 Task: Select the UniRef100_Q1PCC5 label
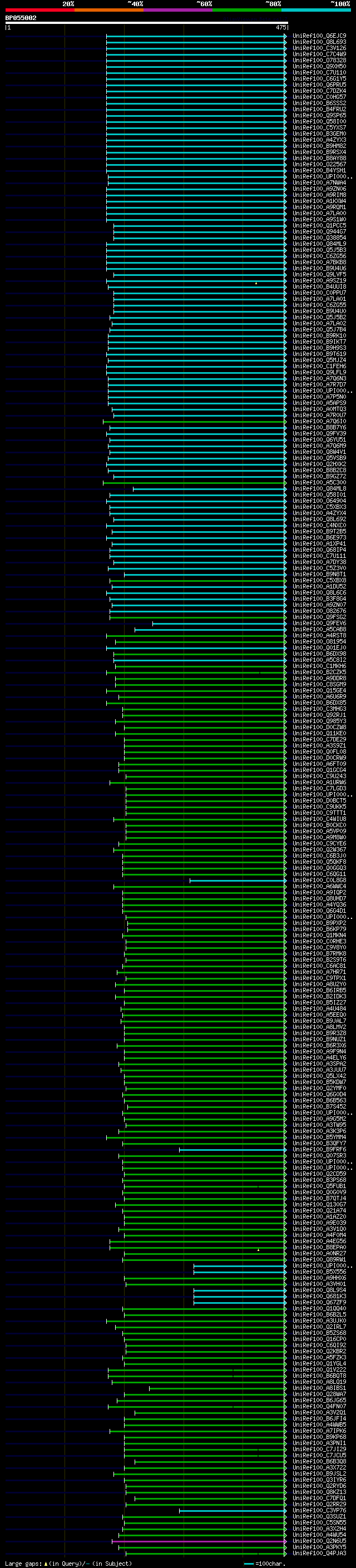pyautogui.click(x=319, y=225)
